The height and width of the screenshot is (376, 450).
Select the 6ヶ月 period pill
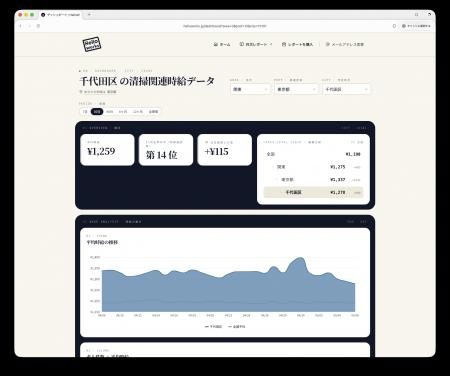pyautogui.click(x=123, y=112)
